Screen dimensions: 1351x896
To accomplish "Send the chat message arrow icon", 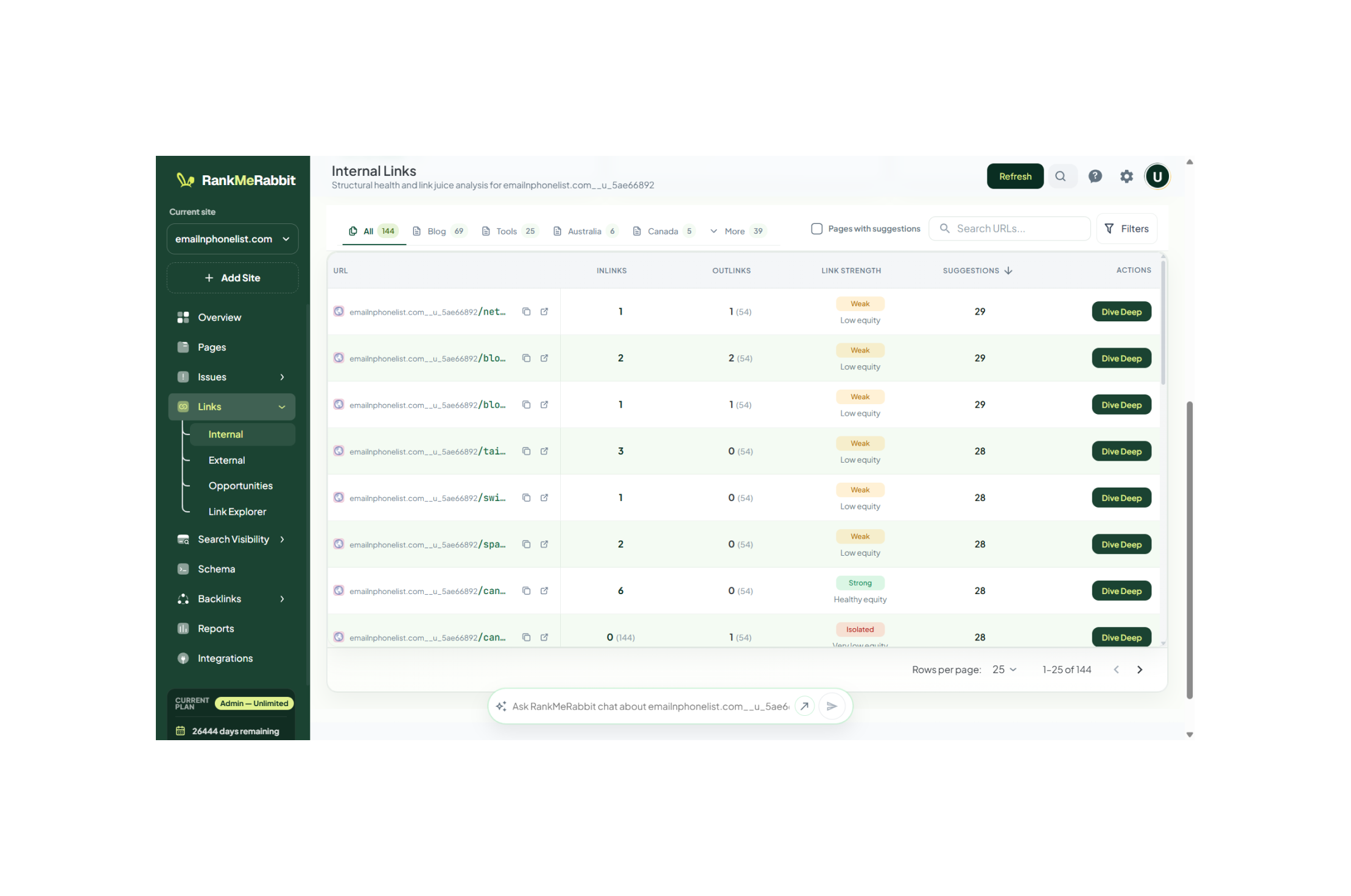I will [832, 706].
